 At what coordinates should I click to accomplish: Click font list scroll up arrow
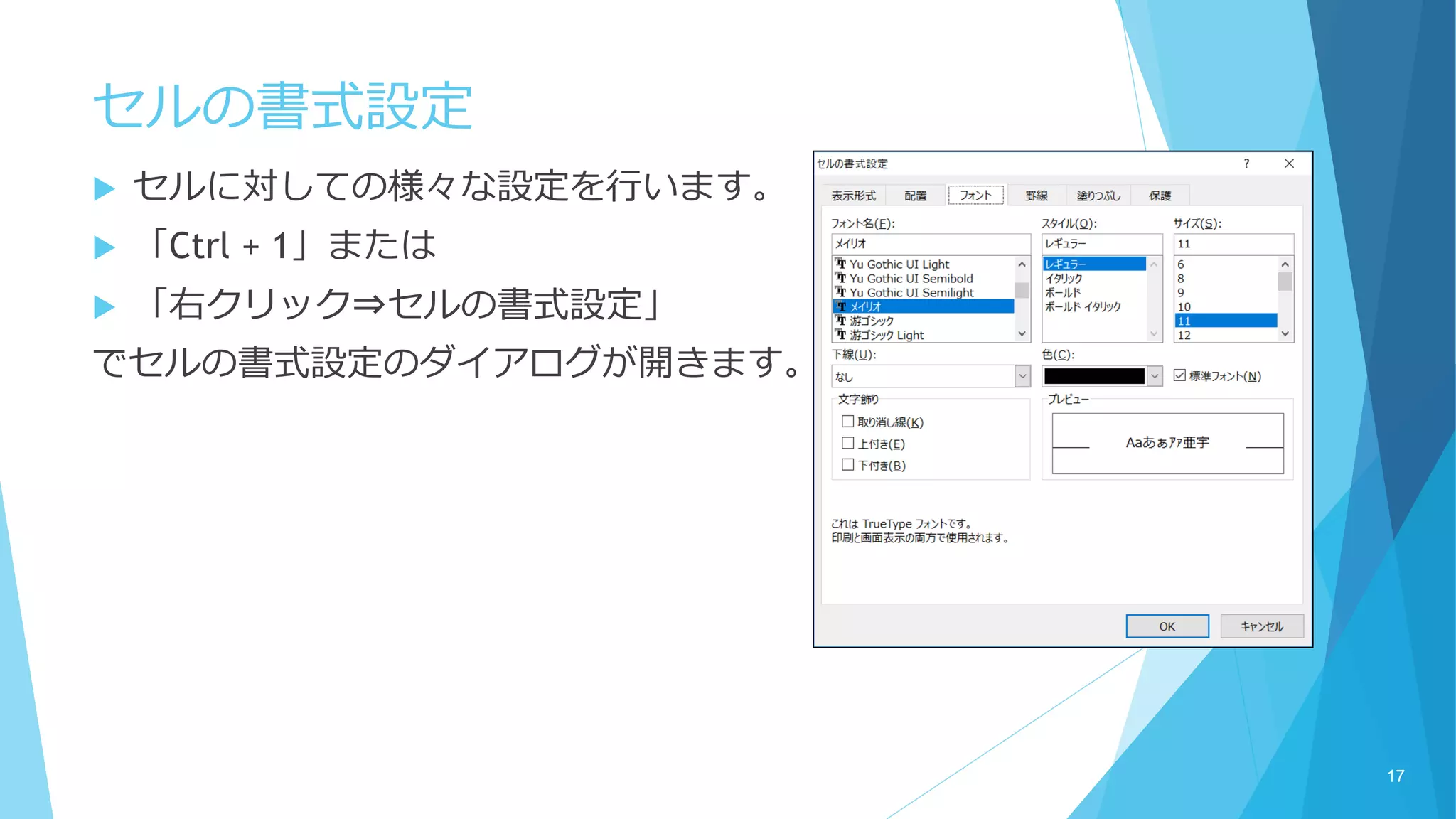click(1022, 264)
